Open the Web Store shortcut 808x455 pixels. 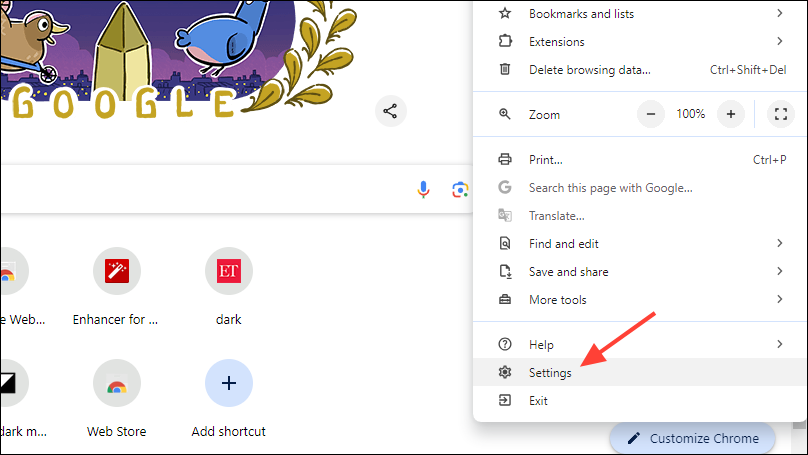pos(117,383)
